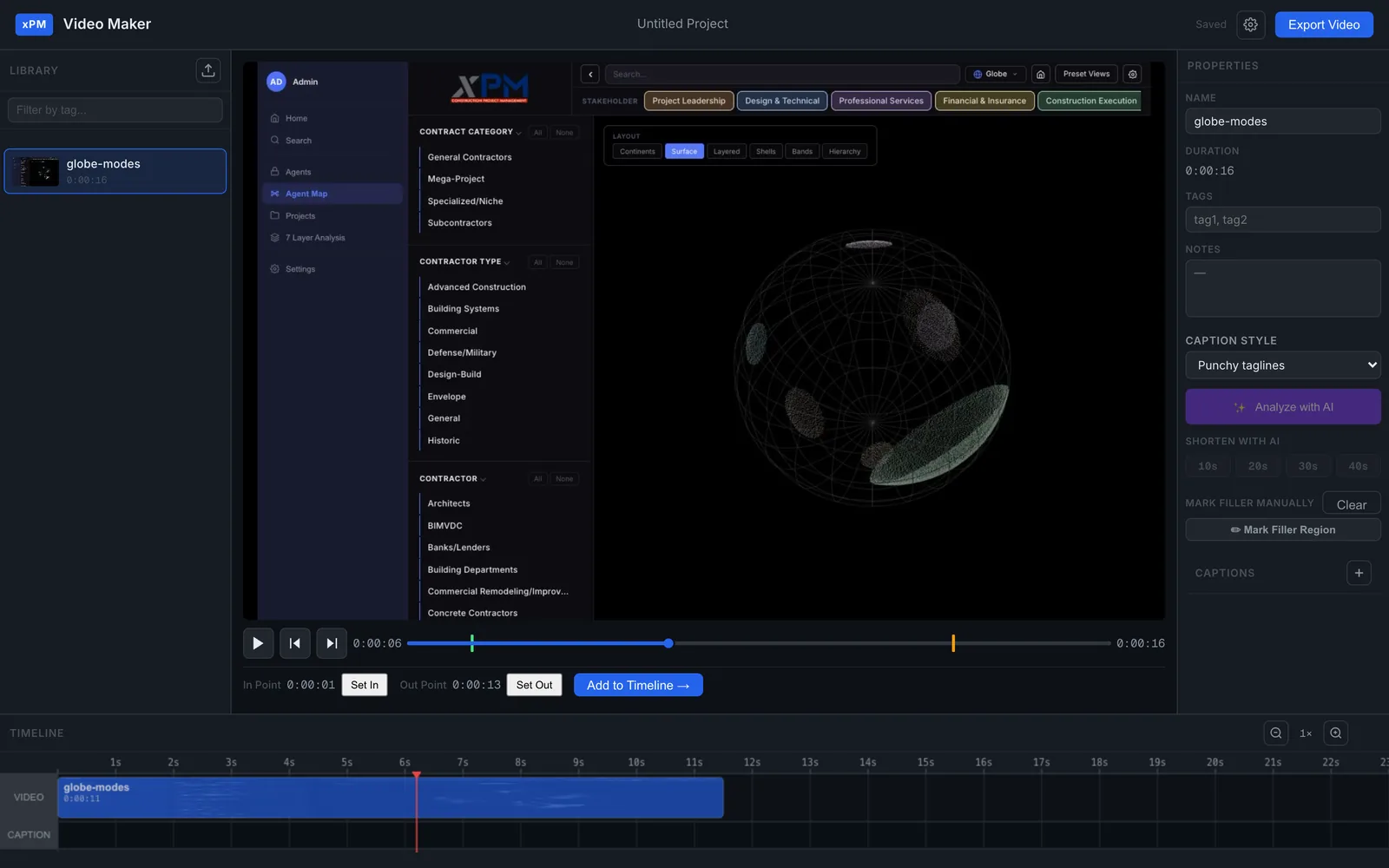Select globe-modes clip on video track
Viewport: 1389px width, 868px height.
(391, 797)
